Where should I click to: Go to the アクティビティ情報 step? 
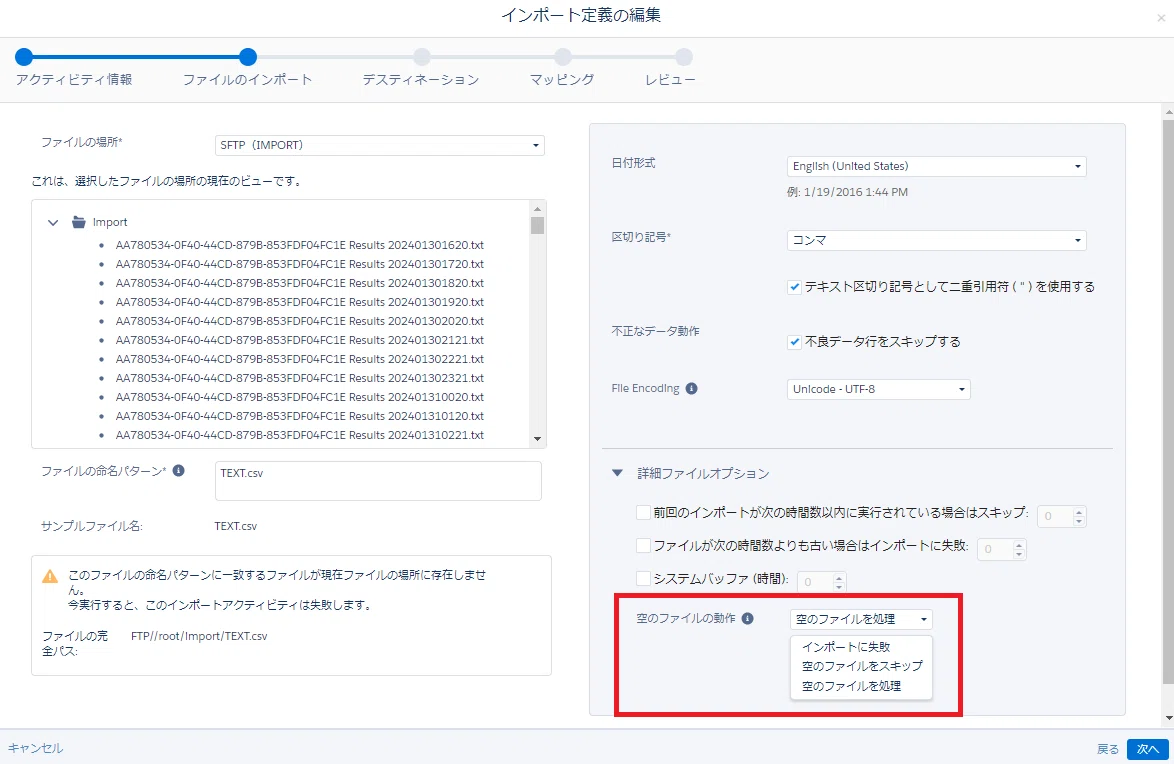coord(24,57)
